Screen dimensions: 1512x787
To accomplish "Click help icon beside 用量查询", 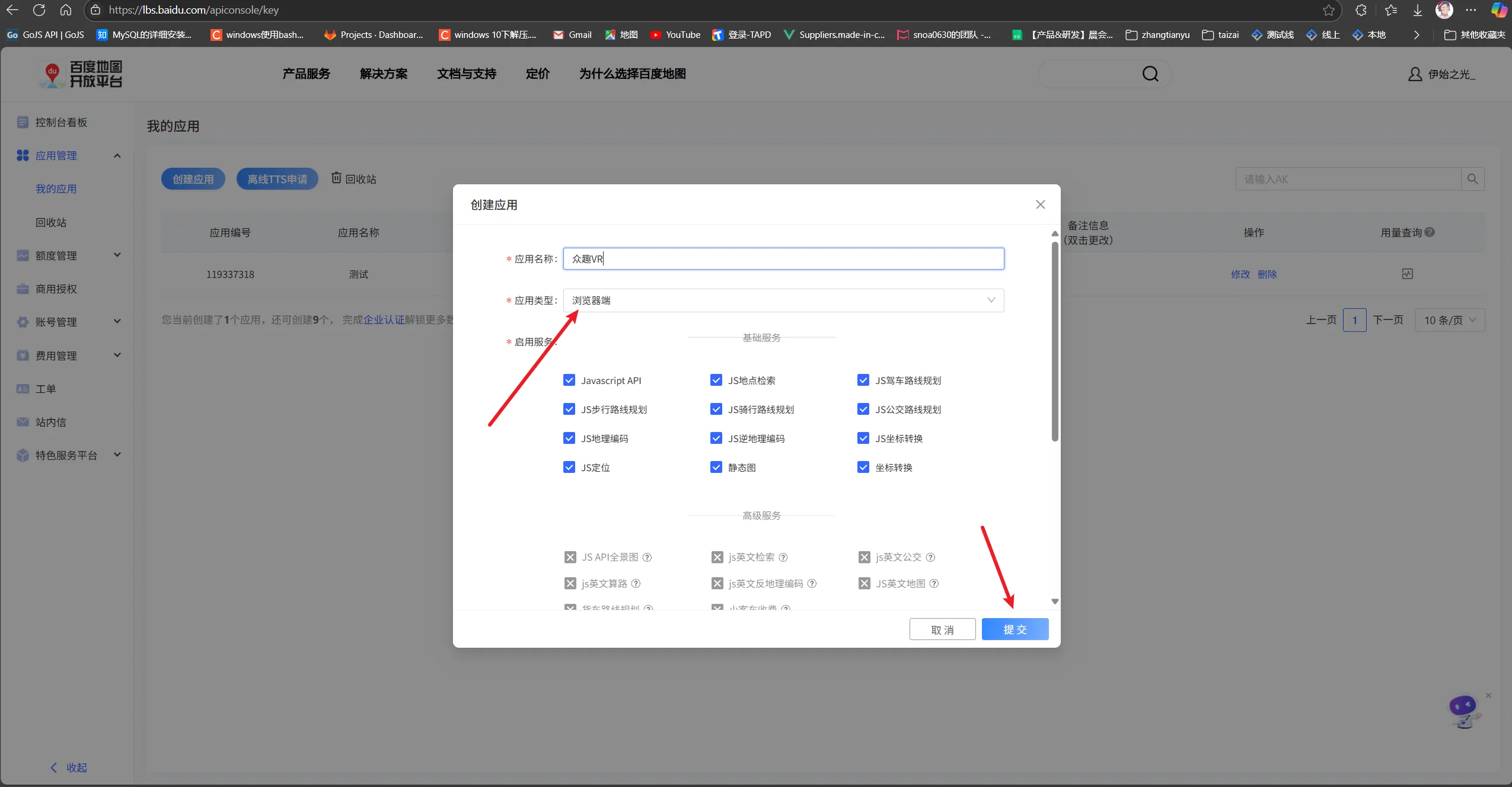I will (x=1430, y=232).
